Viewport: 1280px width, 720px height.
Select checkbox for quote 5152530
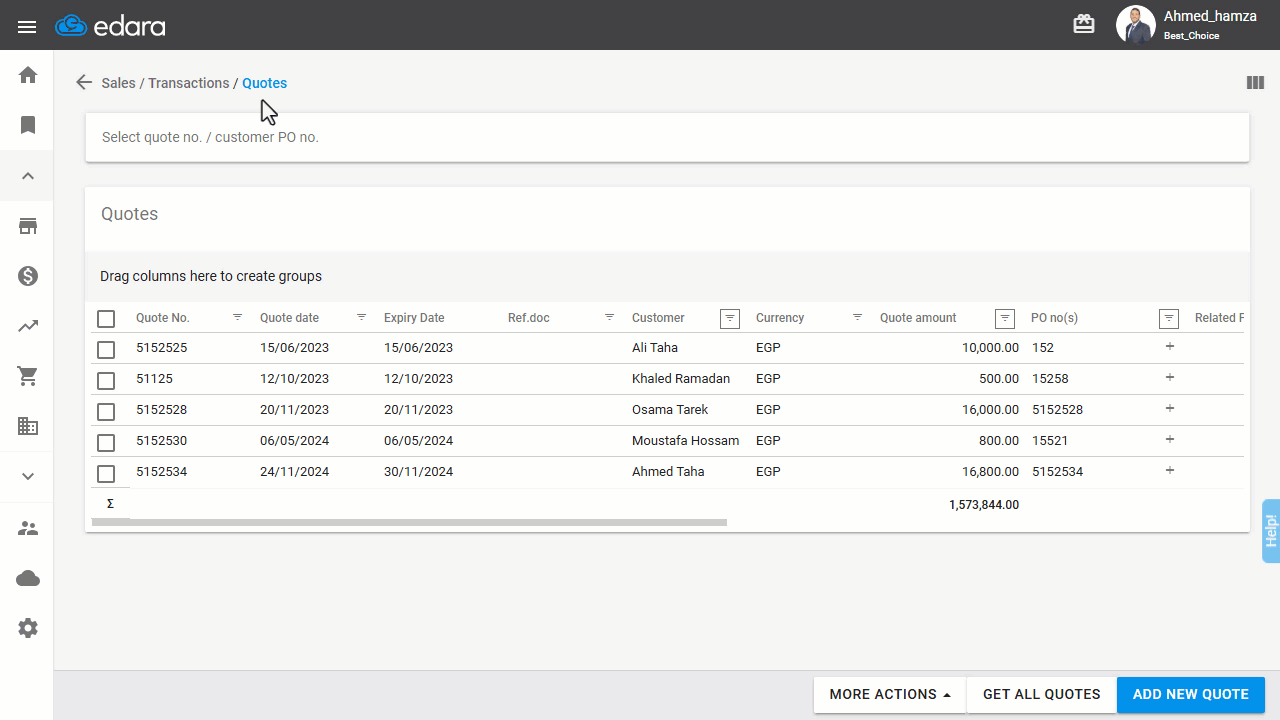[x=106, y=442]
